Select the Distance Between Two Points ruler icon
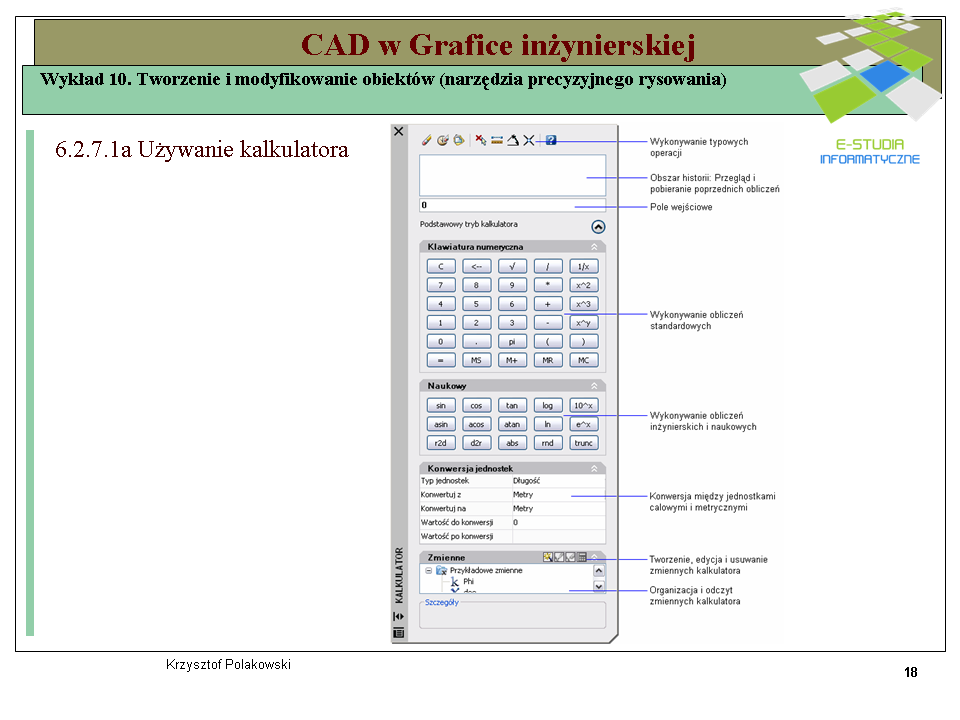960x720 pixels. point(497,141)
